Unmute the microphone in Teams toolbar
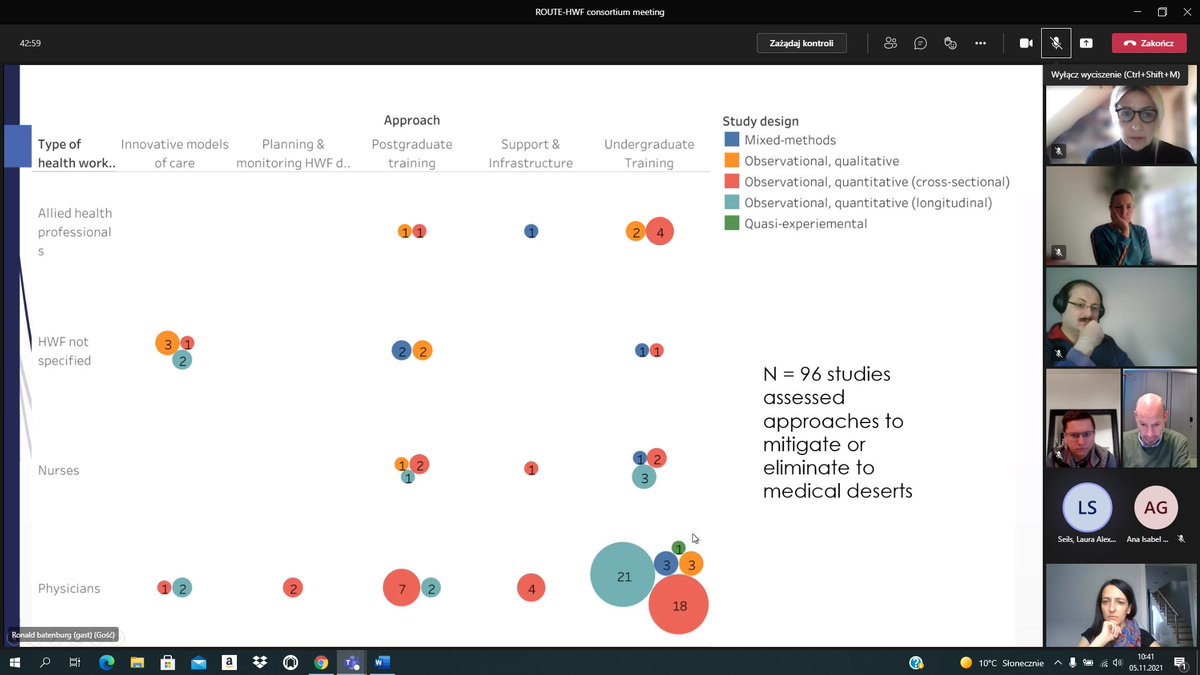The width and height of the screenshot is (1200, 675). (x=1055, y=43)
